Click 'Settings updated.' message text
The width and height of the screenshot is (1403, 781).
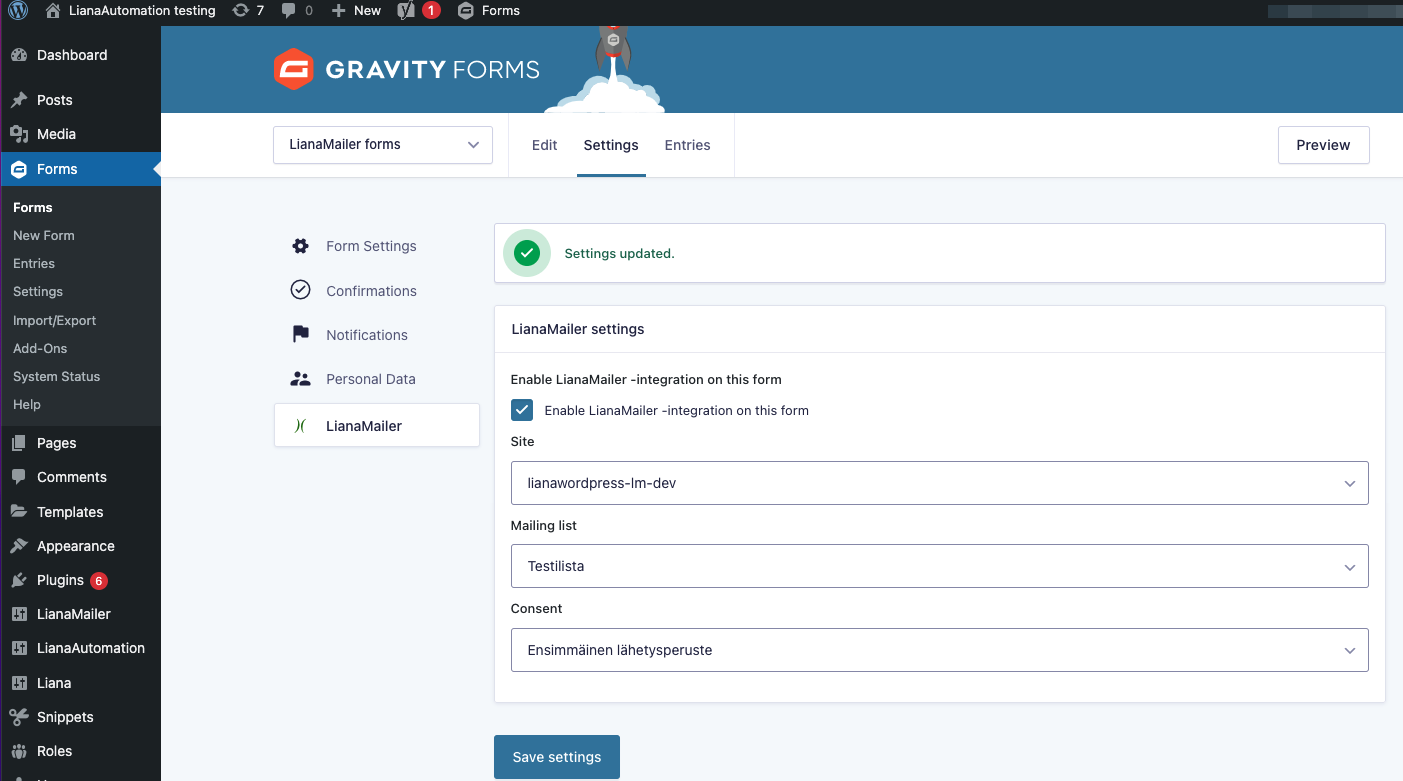(x=620, y=253)
